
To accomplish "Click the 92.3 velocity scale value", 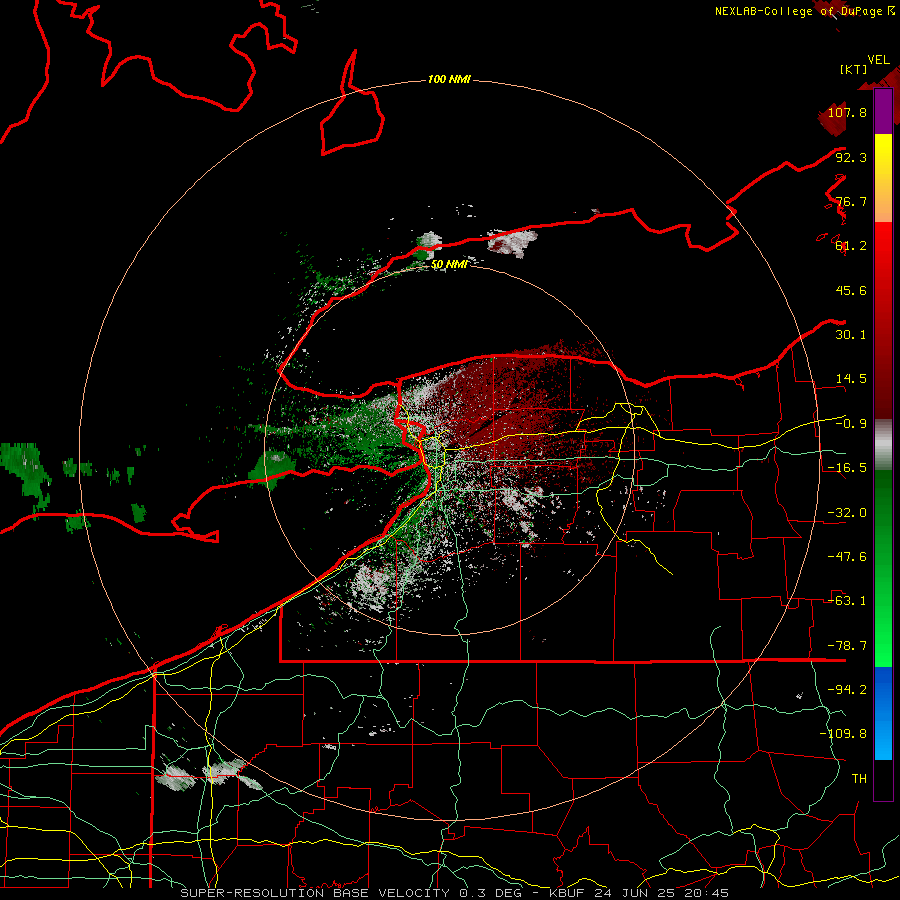I will tap(851, 157).
